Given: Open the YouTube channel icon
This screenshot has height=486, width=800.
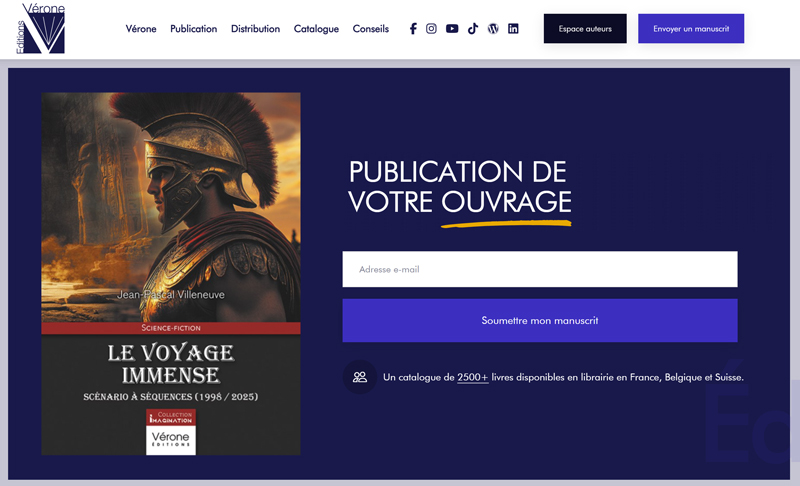Looking at the screenshot, I should click(x=452, y=29).
